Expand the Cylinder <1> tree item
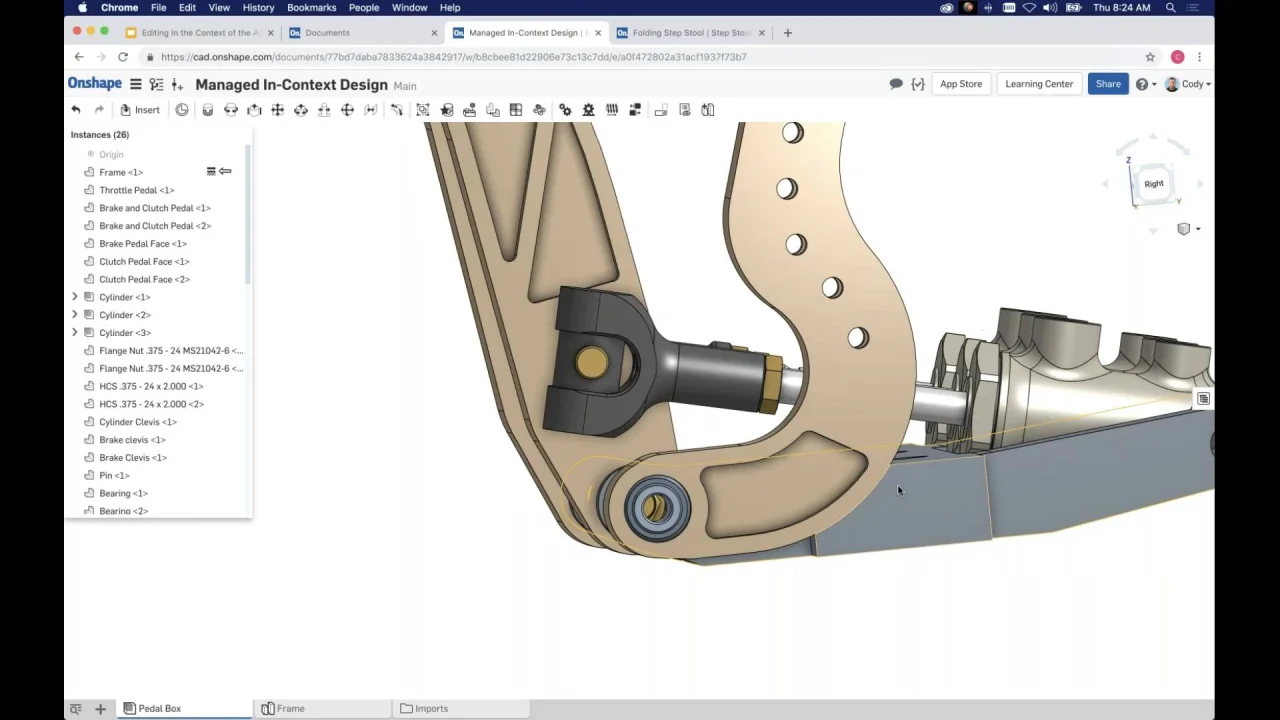Screen dimensions: 1280x720 click(75, 297)
